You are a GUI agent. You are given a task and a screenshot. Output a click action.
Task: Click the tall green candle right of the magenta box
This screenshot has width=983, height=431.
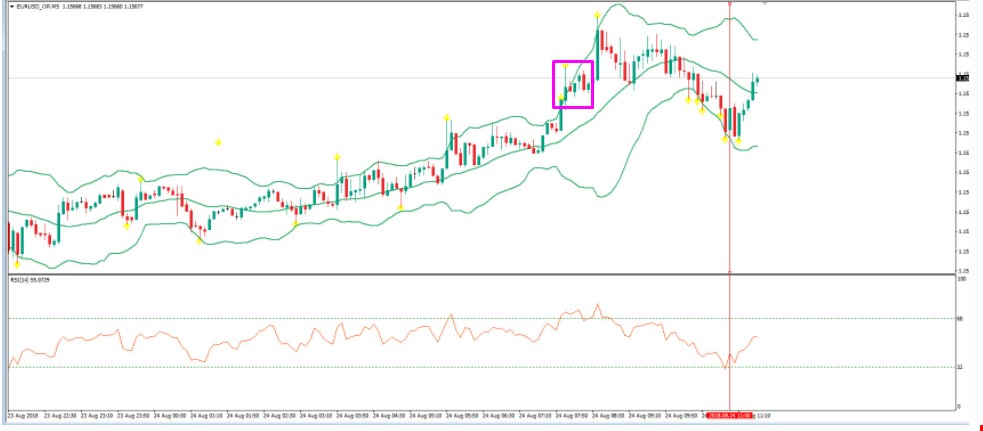point(598,55)
